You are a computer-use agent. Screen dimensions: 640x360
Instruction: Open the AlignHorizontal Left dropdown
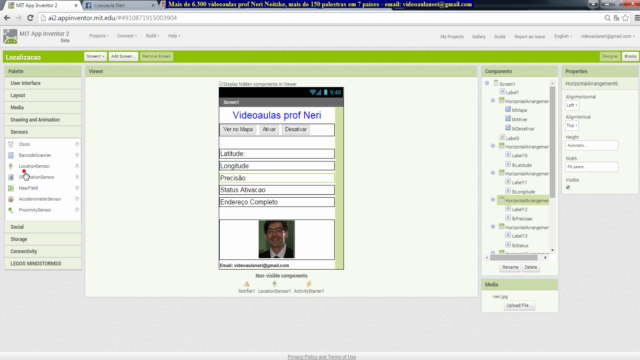tap(572, 105)
